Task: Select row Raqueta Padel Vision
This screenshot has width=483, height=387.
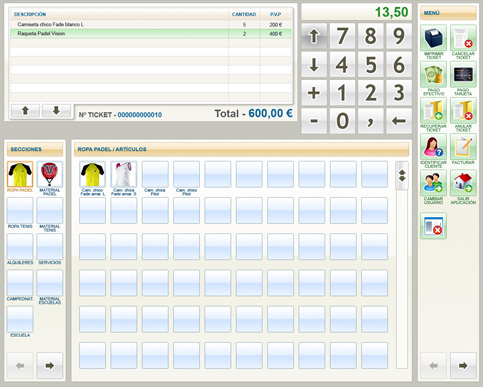Action: pyautogui.click(x=151, y=33)
